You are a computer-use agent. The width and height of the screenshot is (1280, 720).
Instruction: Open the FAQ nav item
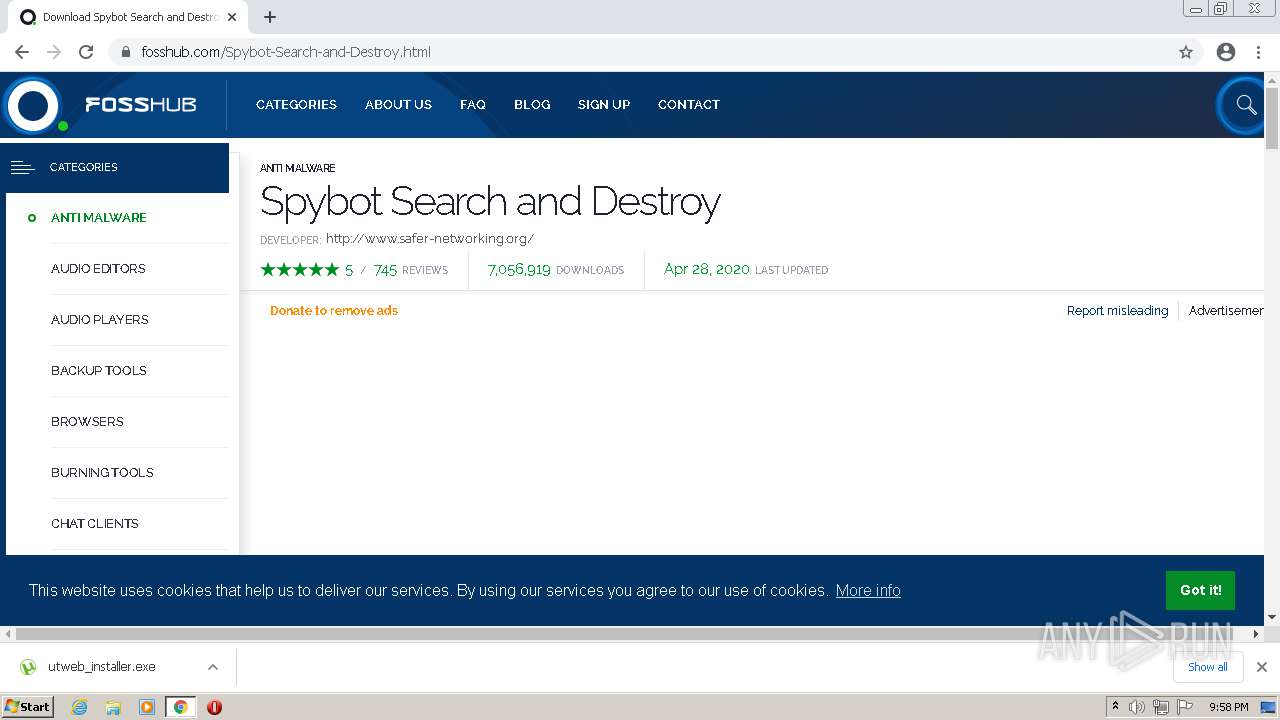[473, 105]
